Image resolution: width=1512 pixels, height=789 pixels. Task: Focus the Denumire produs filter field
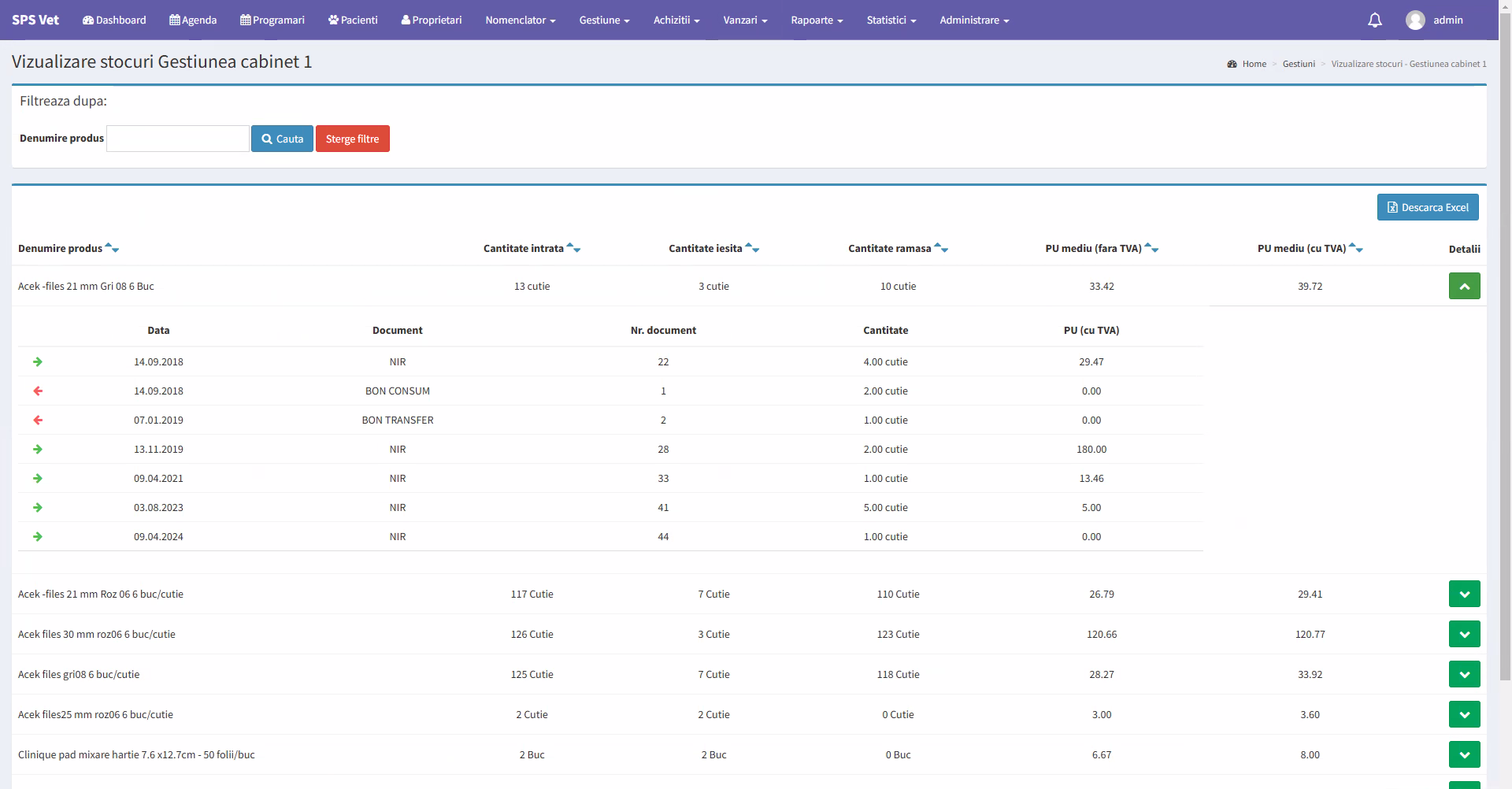click(x=178, y=139)
